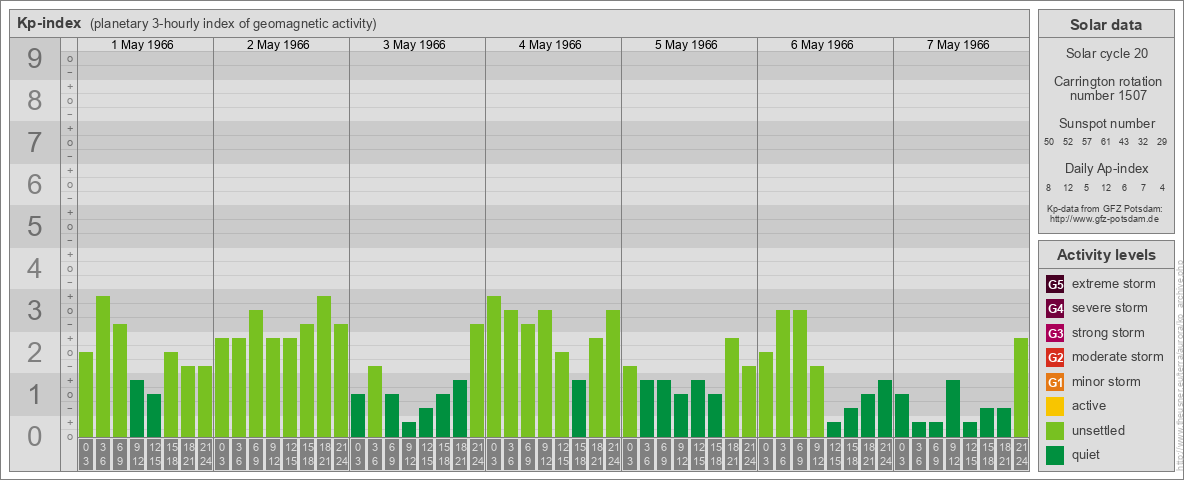Click the 7 May 21-24 hour bar
The height and width of the screenshot is (480, 1184).
(x=1021, y=387)
